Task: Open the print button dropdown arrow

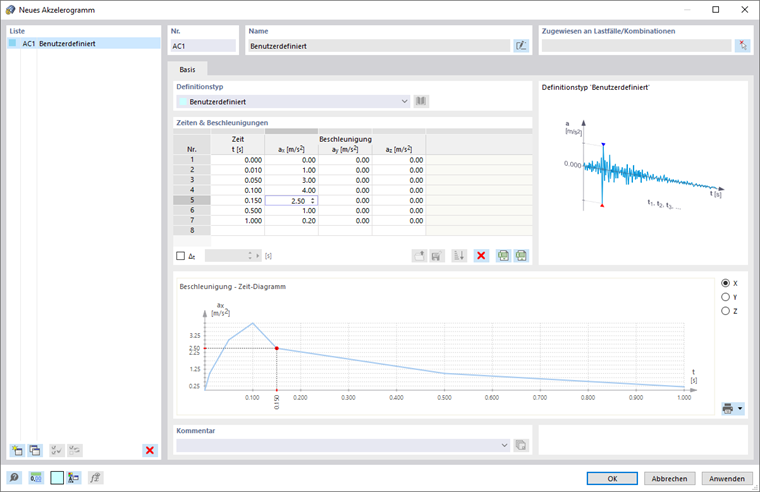Action: pyautogui.click(x=740, y=409)
